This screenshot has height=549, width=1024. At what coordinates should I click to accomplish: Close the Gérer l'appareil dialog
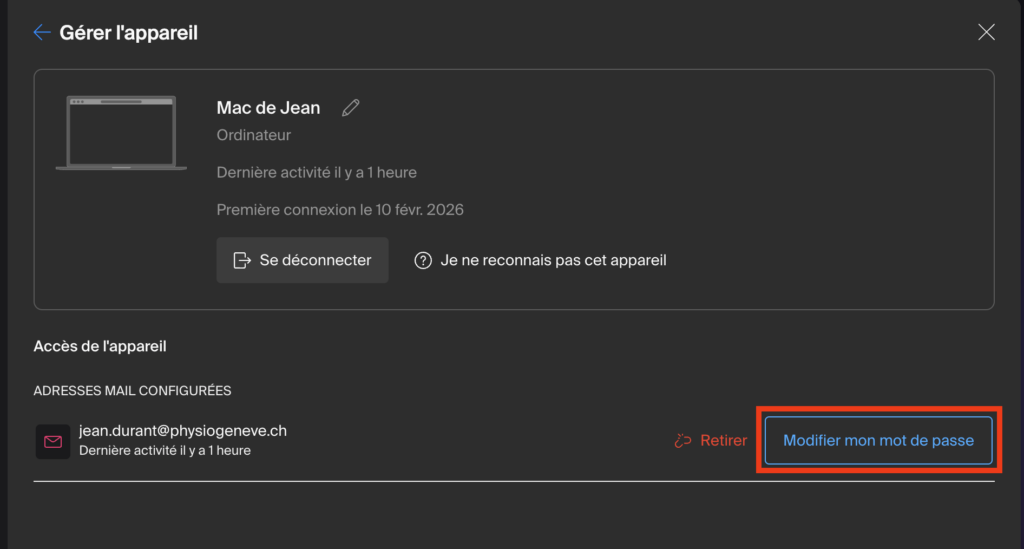coord(986,32)
